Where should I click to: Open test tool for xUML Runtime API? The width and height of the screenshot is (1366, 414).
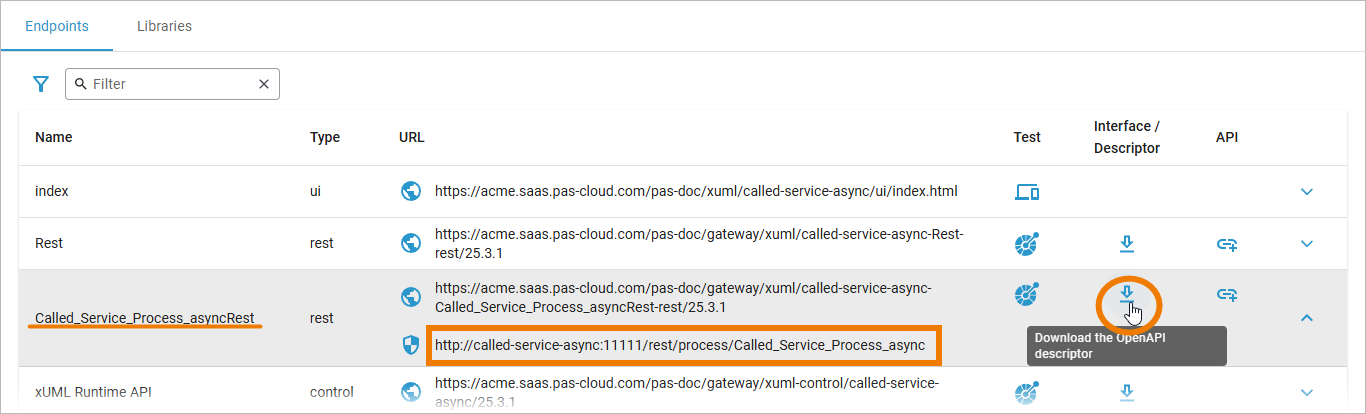click(1027, 393)
